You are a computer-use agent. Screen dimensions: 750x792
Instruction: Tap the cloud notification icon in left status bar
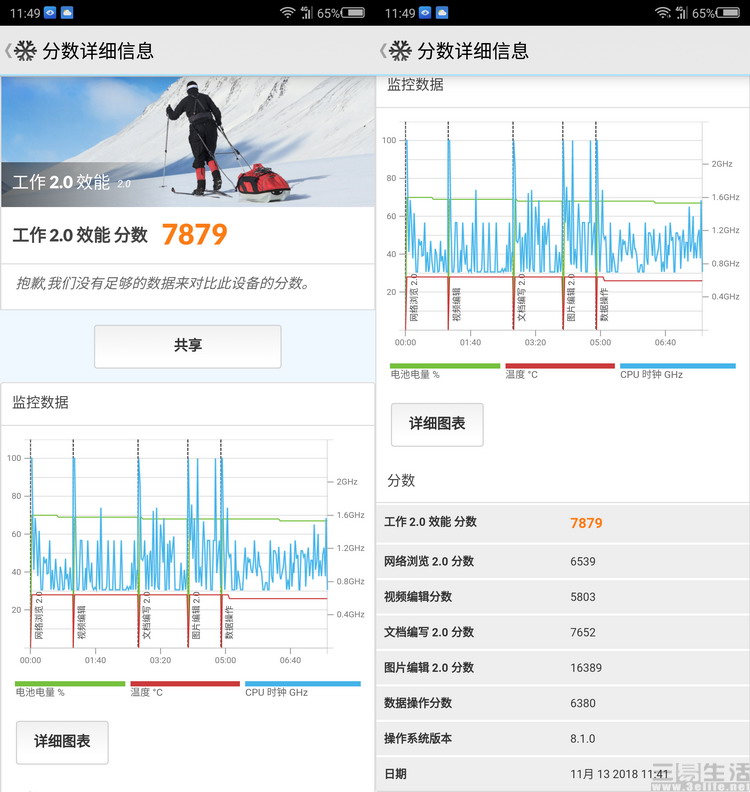66,13
